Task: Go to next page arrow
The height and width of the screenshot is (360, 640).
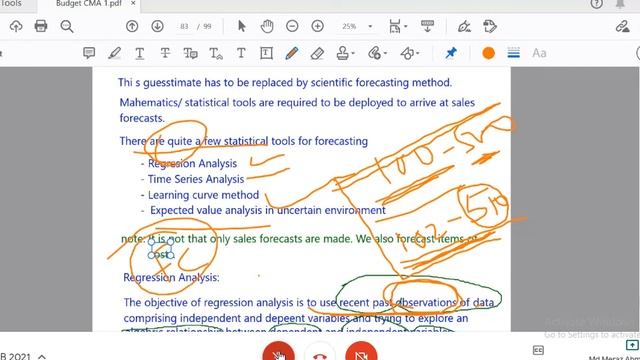Action: click(158, 27)
